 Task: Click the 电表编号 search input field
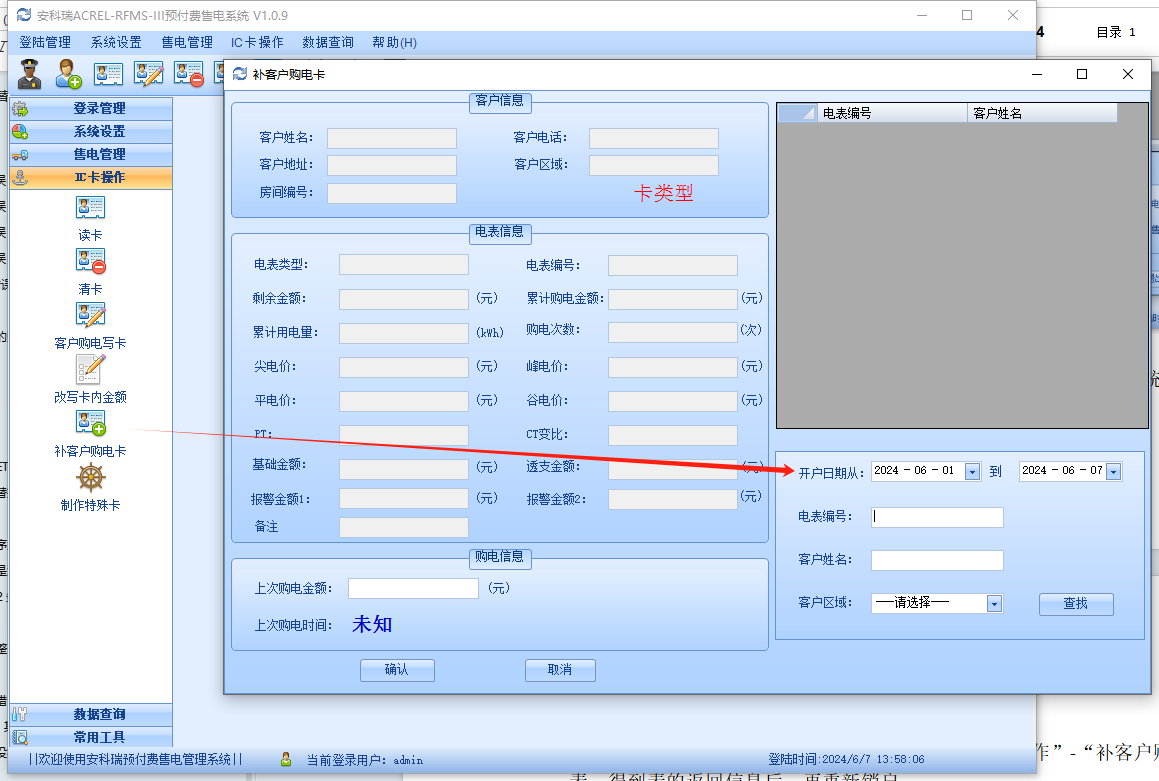(x=936, y=517)
